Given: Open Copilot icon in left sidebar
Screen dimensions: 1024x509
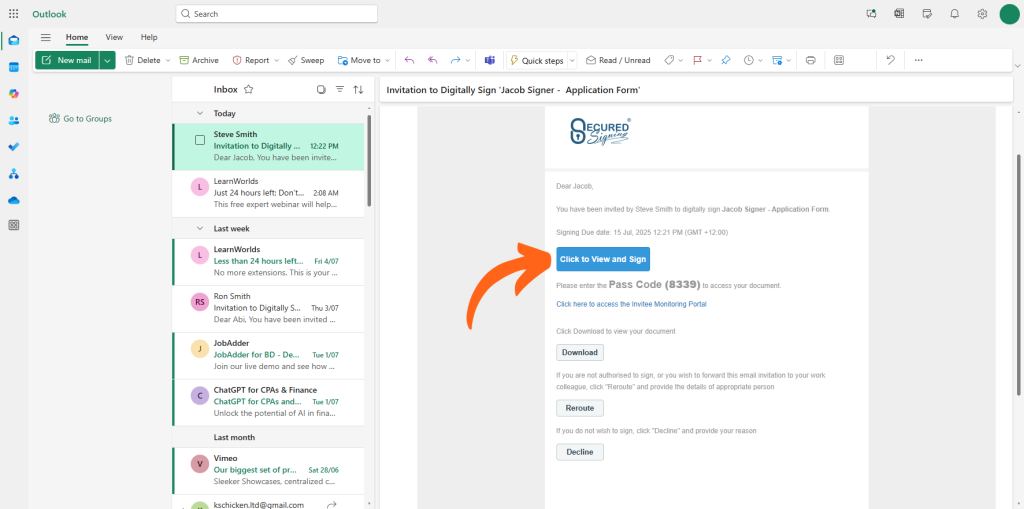Looking at the screenshot, I should pos(14,93).
